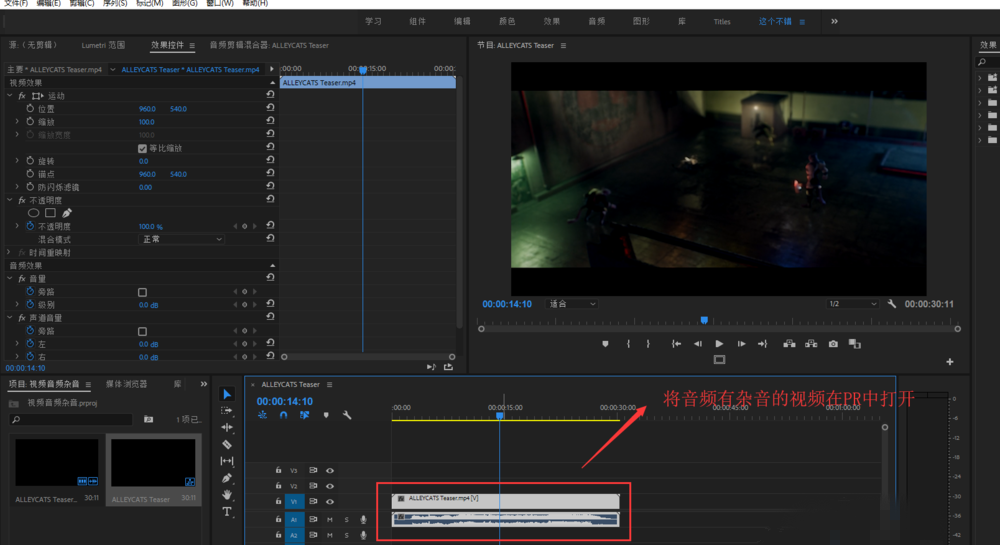Switch to the 颜色 workspace tab
Screen dimensions: 1000x545
(509, 21)
